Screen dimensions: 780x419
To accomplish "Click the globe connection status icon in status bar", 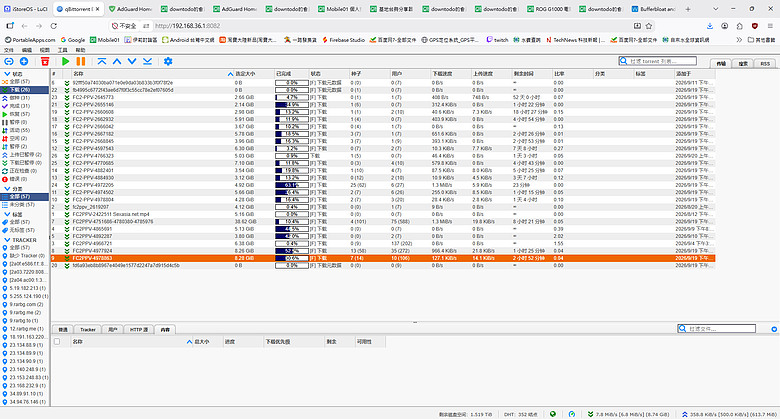I will click(x=553, y=414).
